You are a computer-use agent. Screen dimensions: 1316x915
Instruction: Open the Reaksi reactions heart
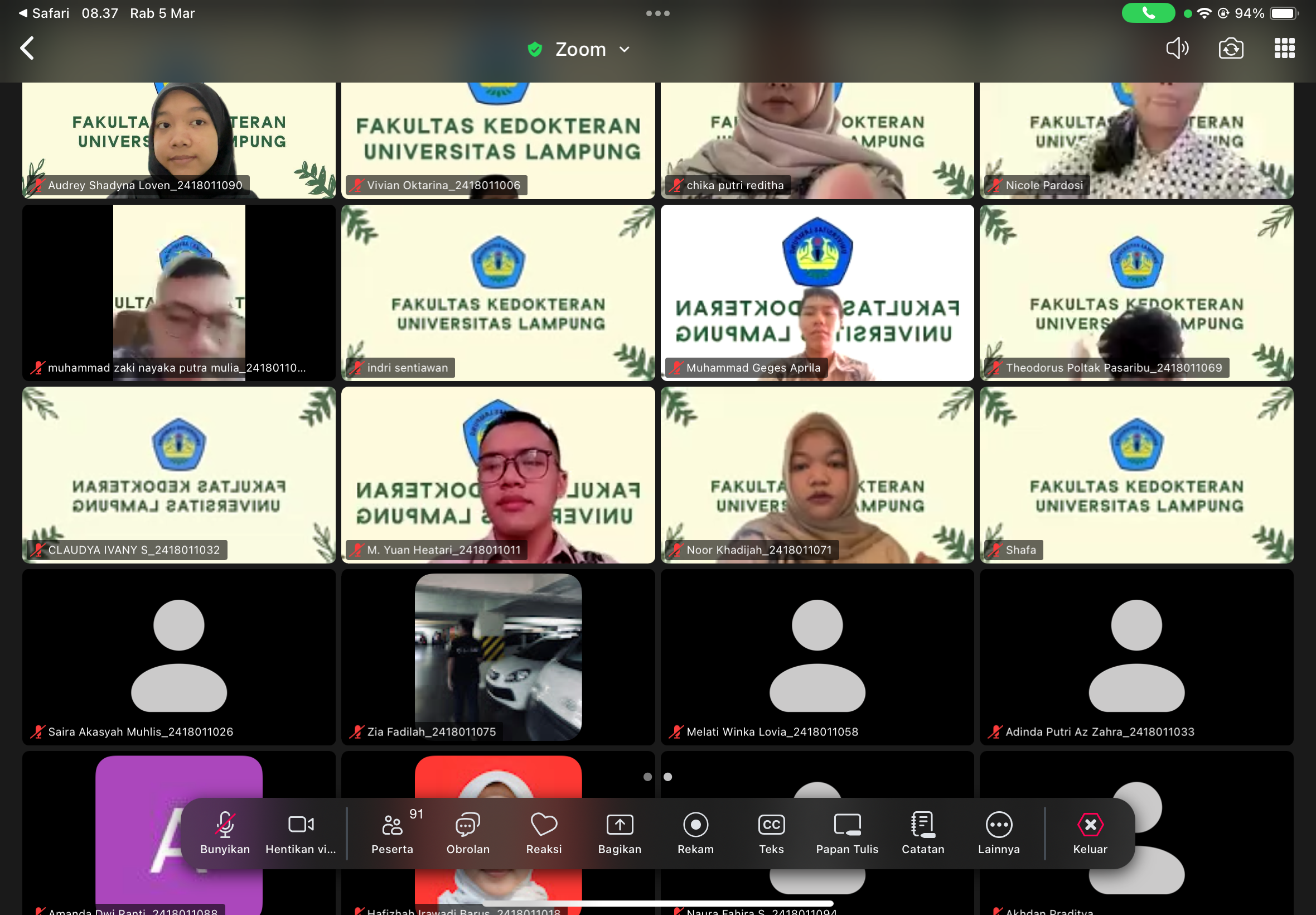coord(544,833)
